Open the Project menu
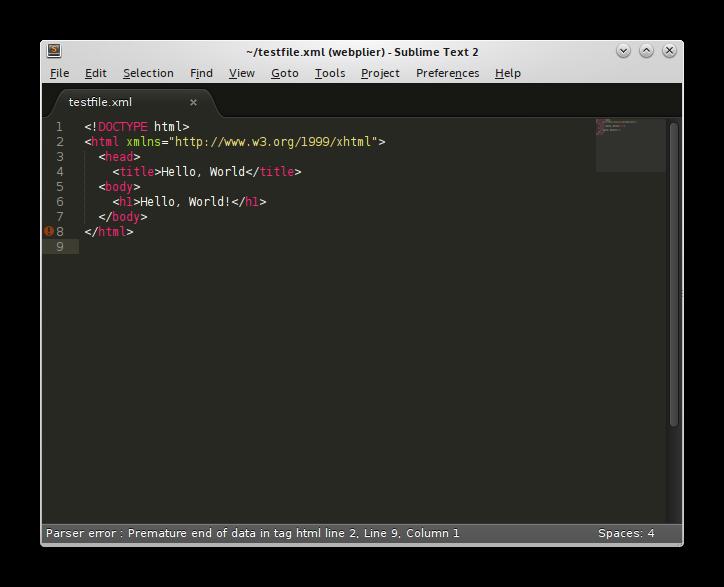Viewport: 724px width, 587px height. (x=380, y=73)
